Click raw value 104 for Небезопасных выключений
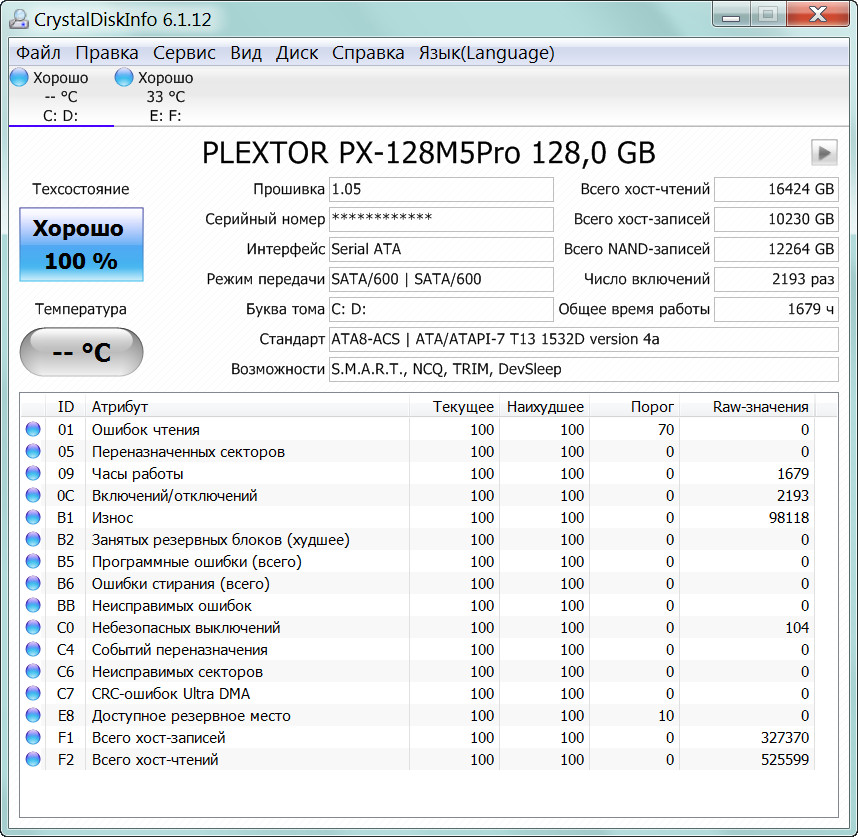The height and width of the screenshot is (837, 858). tap(797, 627)
